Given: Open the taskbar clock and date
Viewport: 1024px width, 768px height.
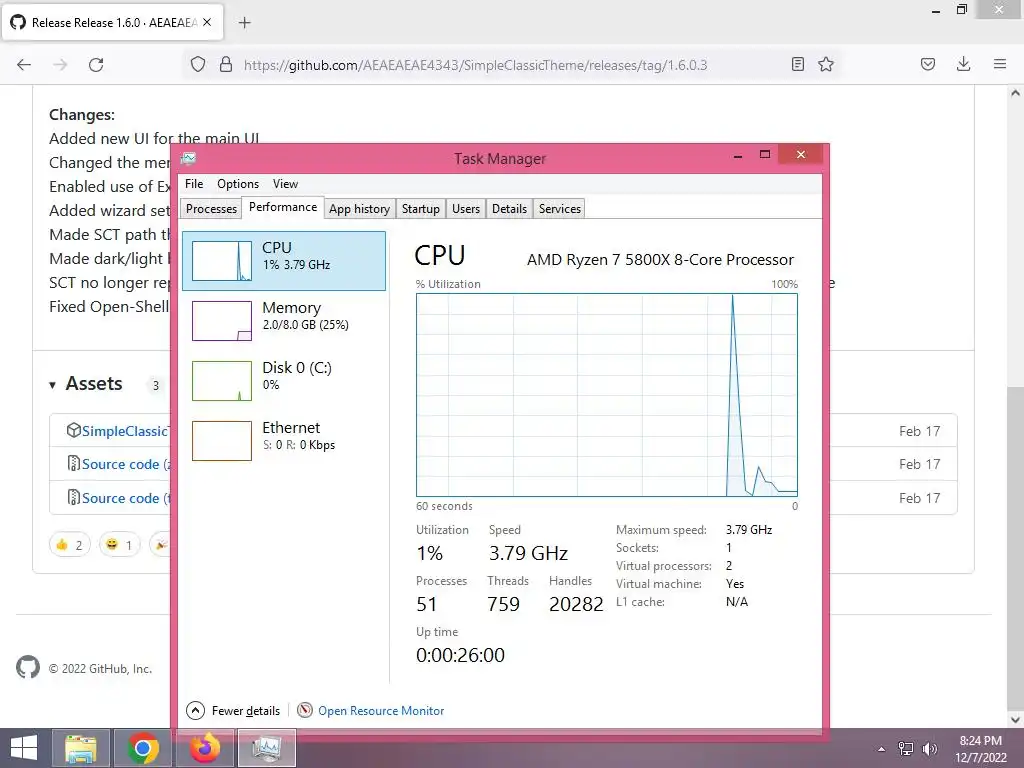Looking at the screenshot, I should click(x=980, y=749).
